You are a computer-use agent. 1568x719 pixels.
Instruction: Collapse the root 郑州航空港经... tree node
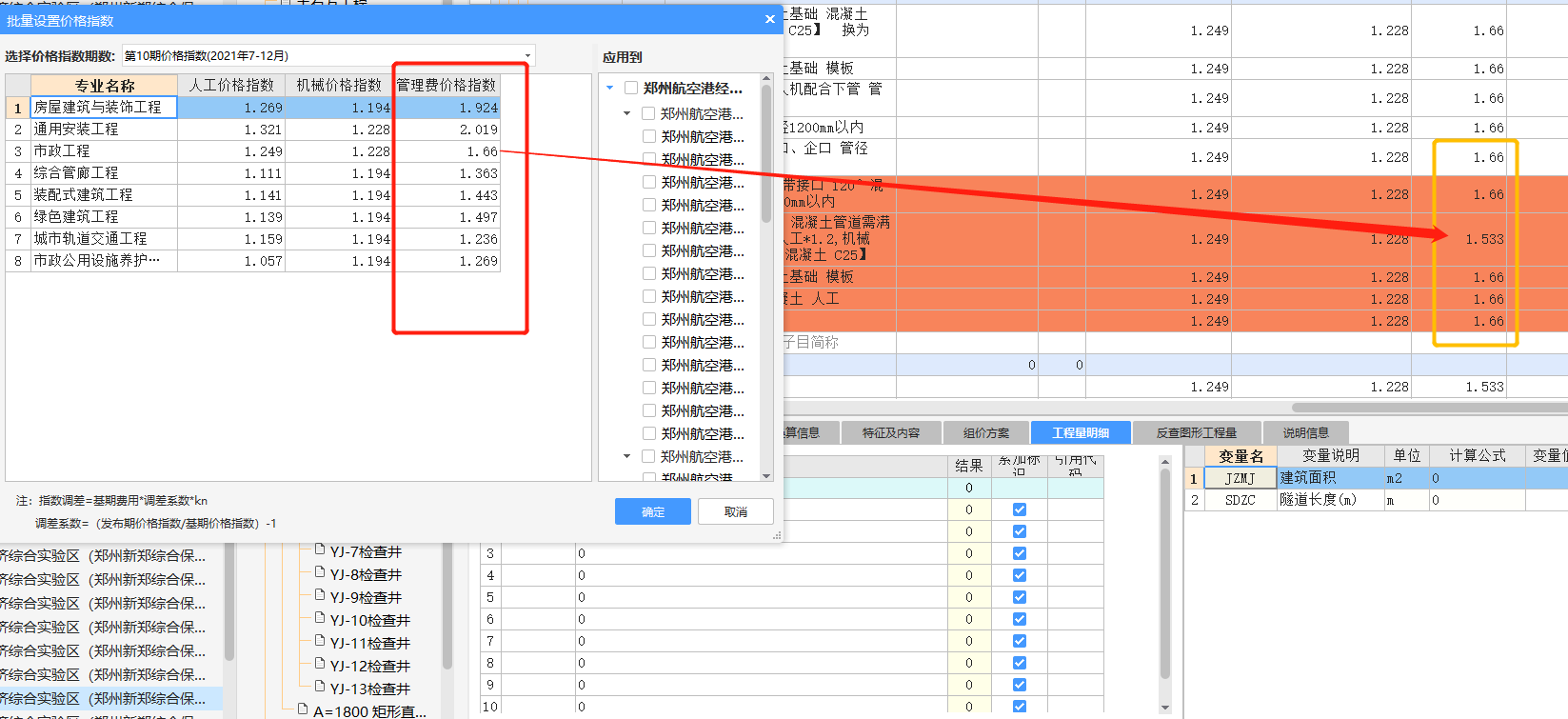point(610,88)
